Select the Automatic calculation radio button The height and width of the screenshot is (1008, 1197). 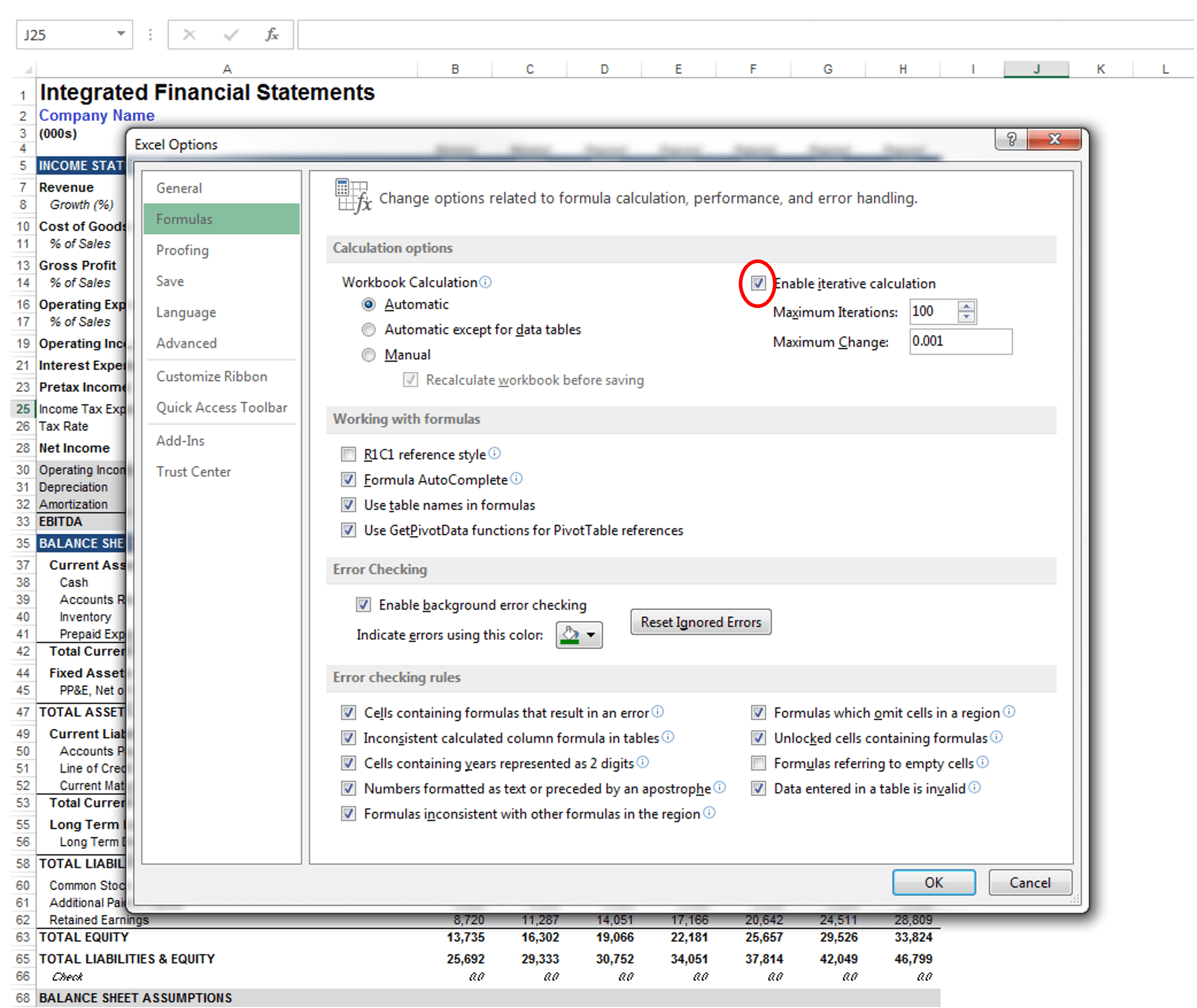click(x=369, y=304)
